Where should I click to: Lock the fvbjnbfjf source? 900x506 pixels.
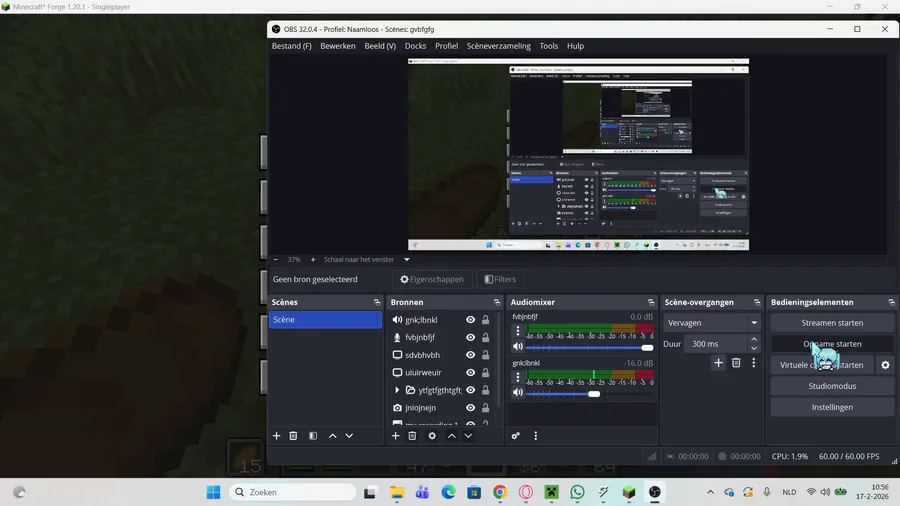point(486,337)
